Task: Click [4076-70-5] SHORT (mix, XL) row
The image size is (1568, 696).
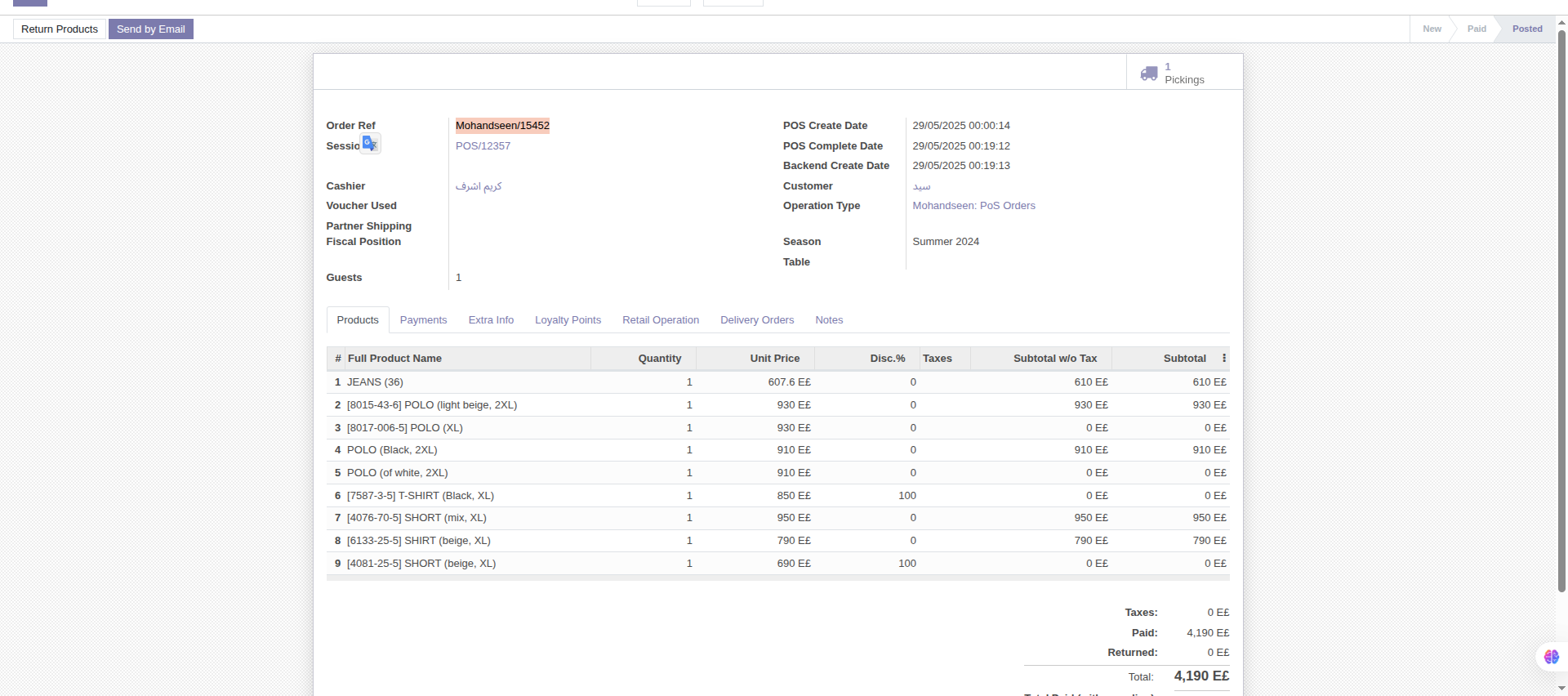Action: tap(778, 518)
